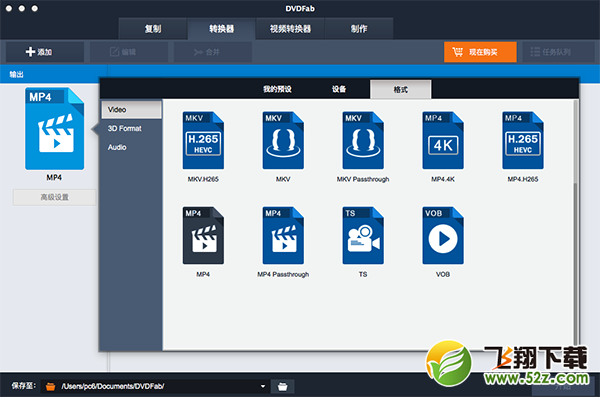Click the 编辑 edit button

pos(129,52)
